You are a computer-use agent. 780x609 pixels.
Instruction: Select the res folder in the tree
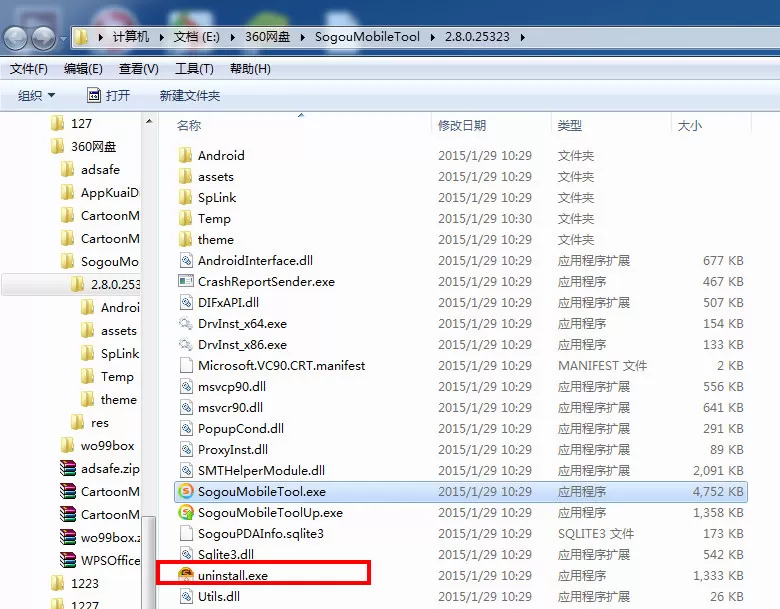click(x=90, y=422)
